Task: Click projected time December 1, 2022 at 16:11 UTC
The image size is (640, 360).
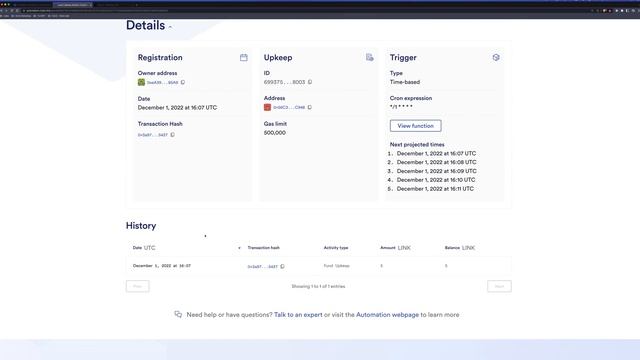Action: [x=435, y=189]
